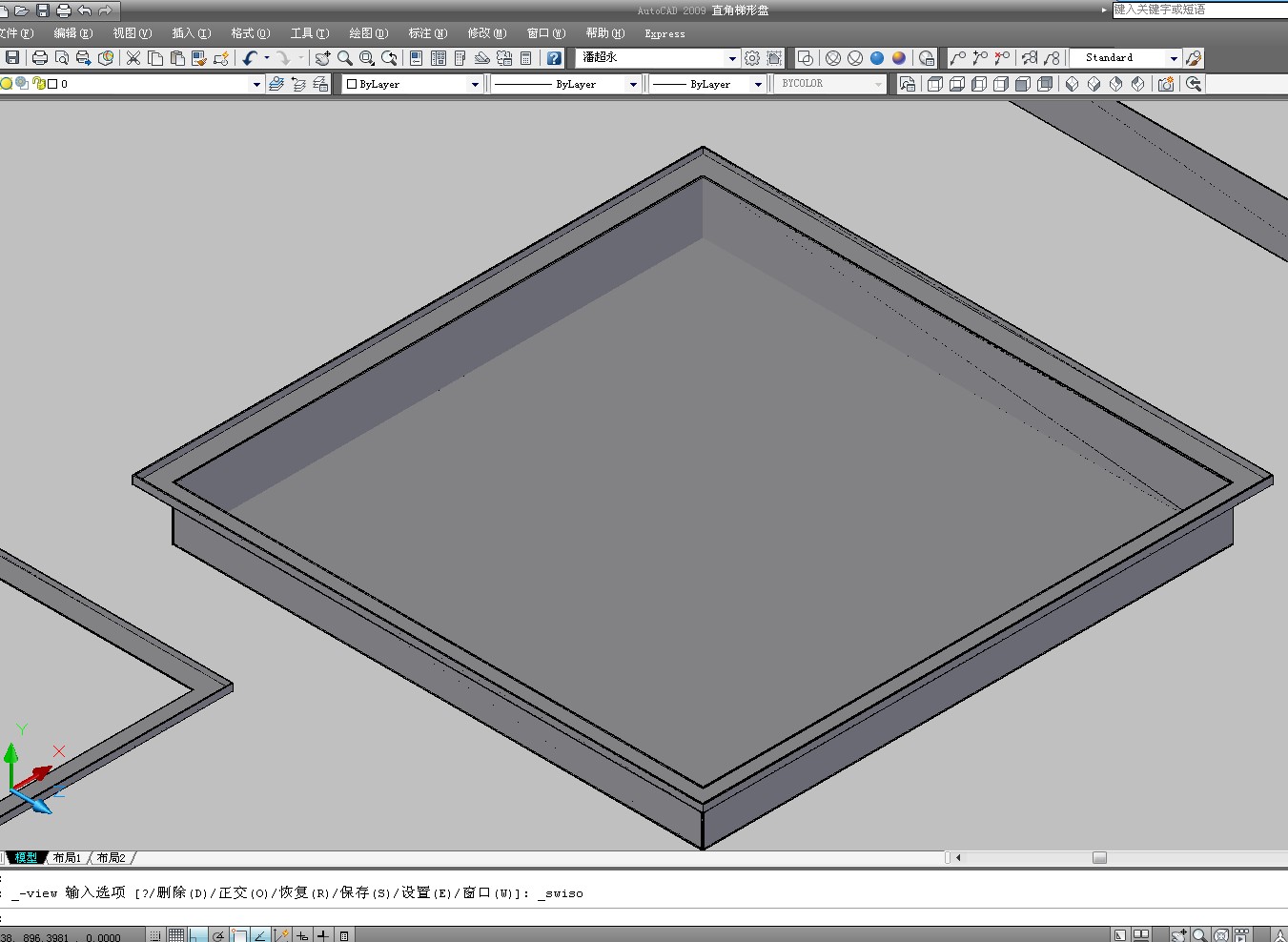This screenshot has height=942, width=1288.
Task: Click the Undo arrow in the standard toolbar
Action: (250, 58)
